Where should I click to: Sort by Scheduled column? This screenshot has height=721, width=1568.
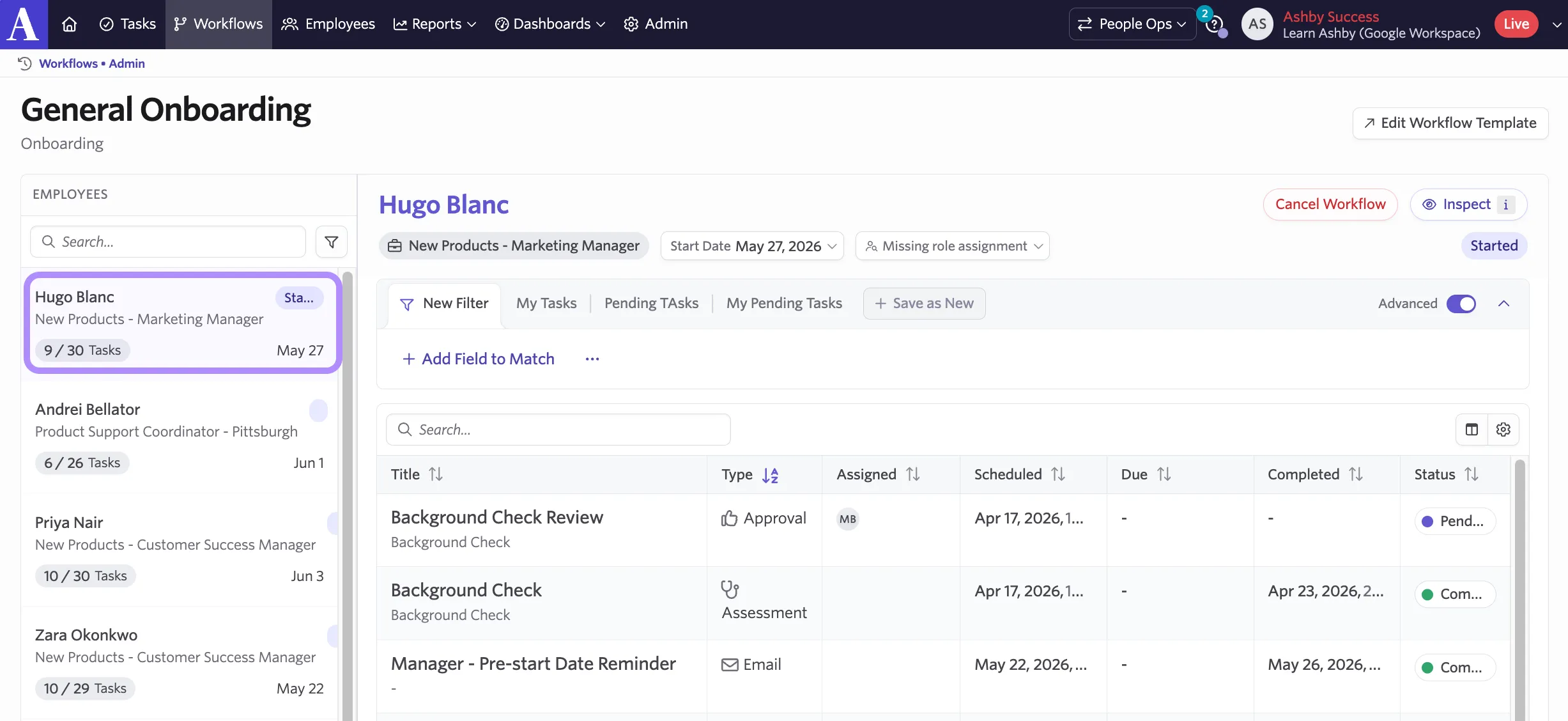point(1058,474)
